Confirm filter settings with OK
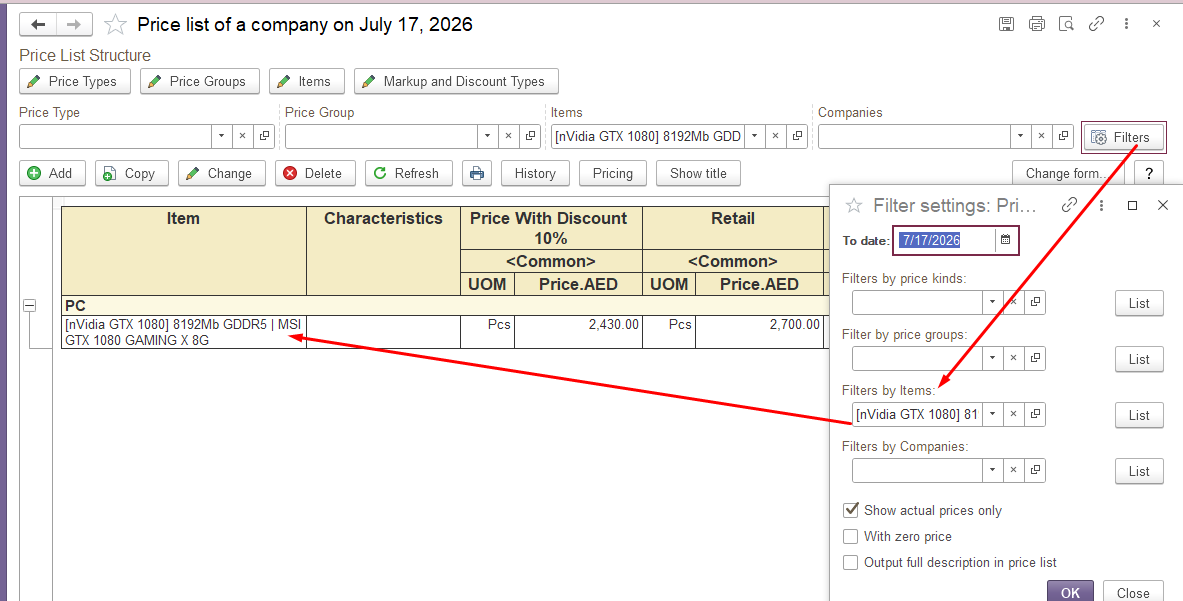Image resolution: width=1183 pixels, height=601 pixels. [x=1071, y=593]
